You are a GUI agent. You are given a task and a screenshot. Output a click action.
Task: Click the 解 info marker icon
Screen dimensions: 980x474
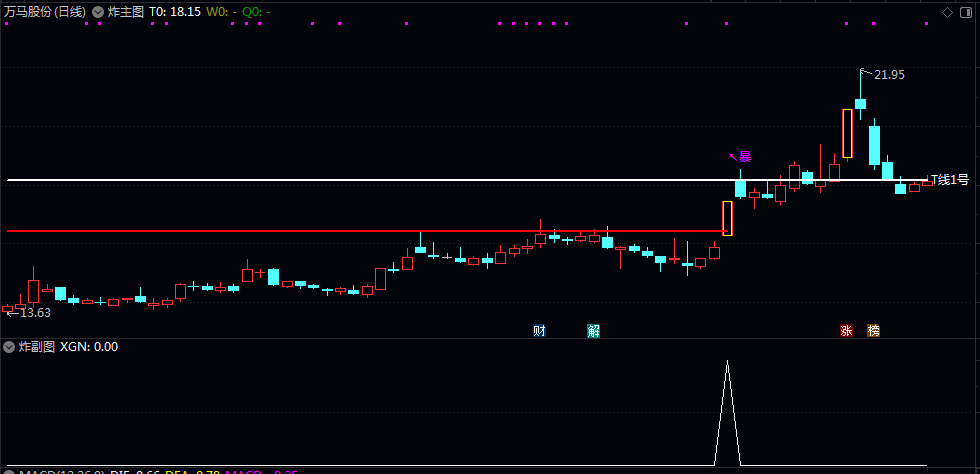(594, 331)
